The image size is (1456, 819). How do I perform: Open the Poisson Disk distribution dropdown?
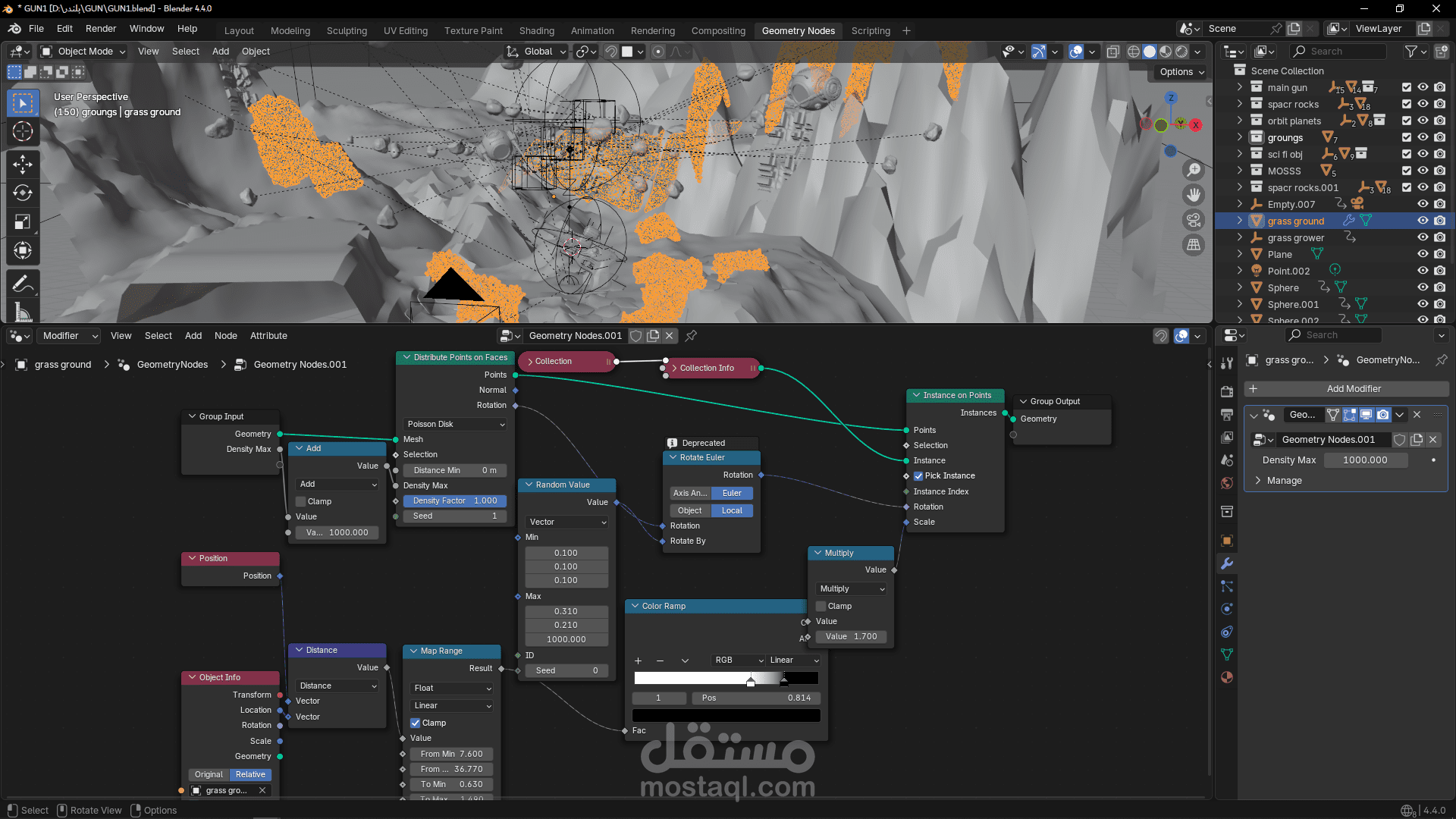455,424
